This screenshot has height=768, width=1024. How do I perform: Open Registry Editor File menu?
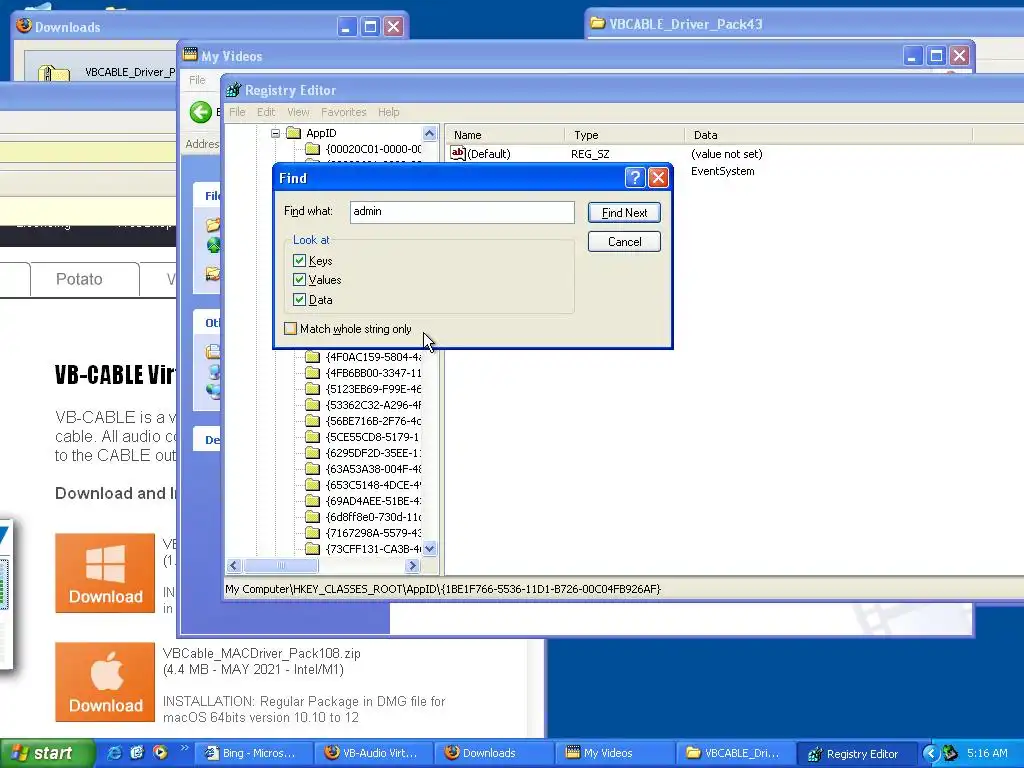click(237, 112)
